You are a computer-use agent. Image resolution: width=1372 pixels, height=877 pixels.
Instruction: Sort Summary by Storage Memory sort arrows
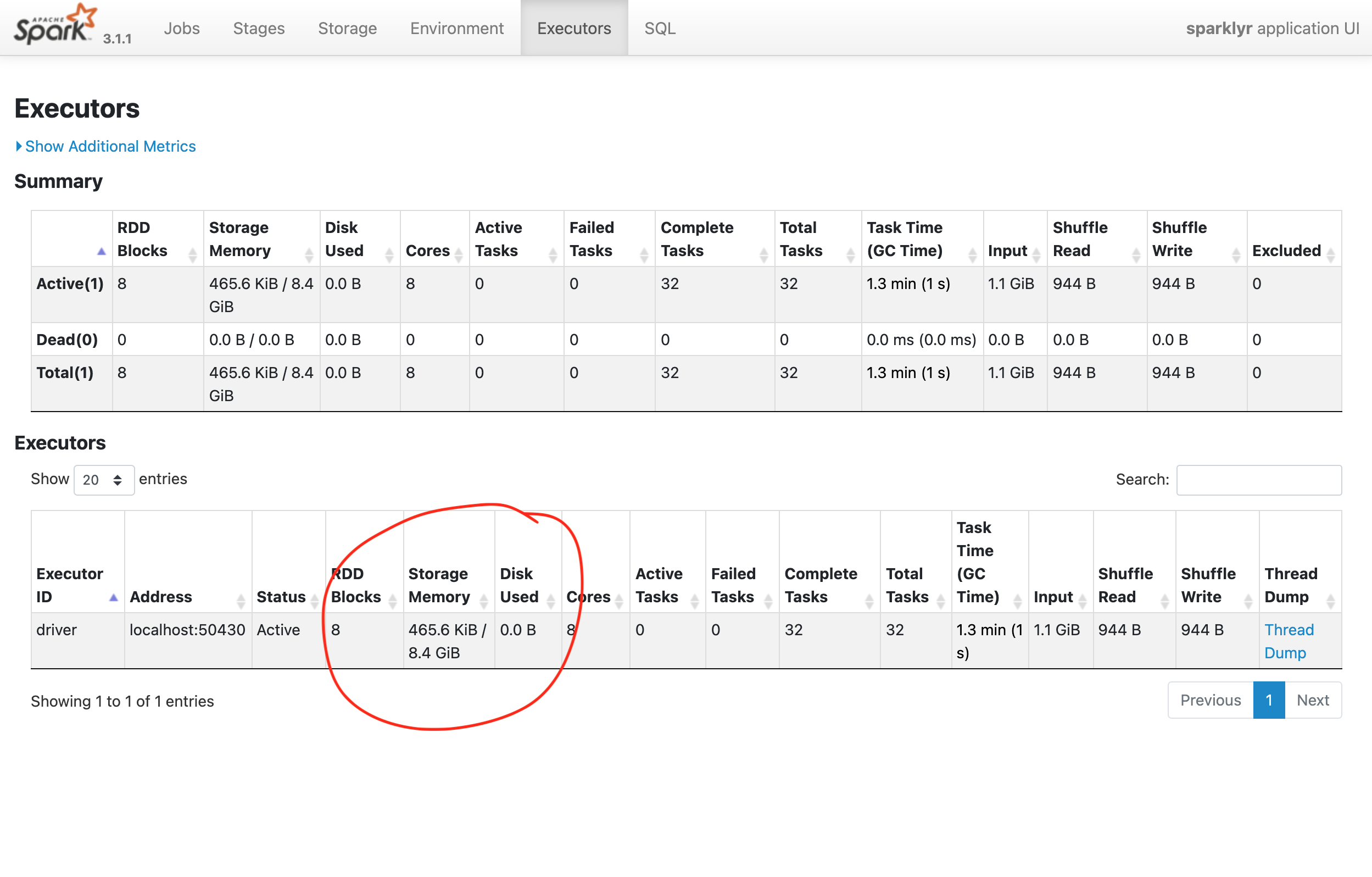pyautogui.click(x=309, y=255)
